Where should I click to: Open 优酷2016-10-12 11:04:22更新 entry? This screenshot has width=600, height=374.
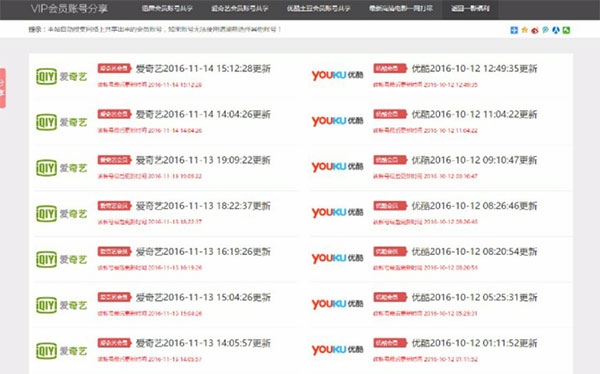click(x=474, y=114)
